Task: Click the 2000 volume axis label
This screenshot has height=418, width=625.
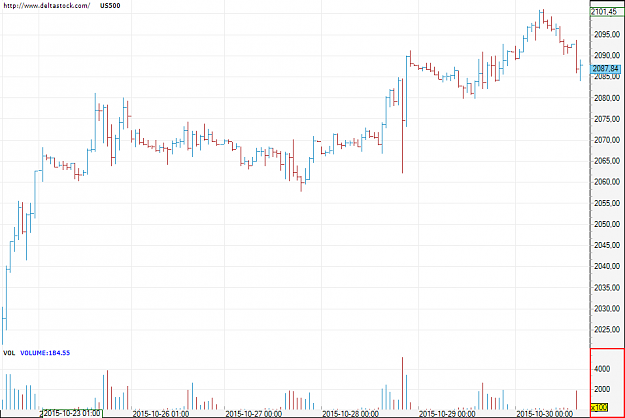Action: pyautogui.click(x=602, y=389)
